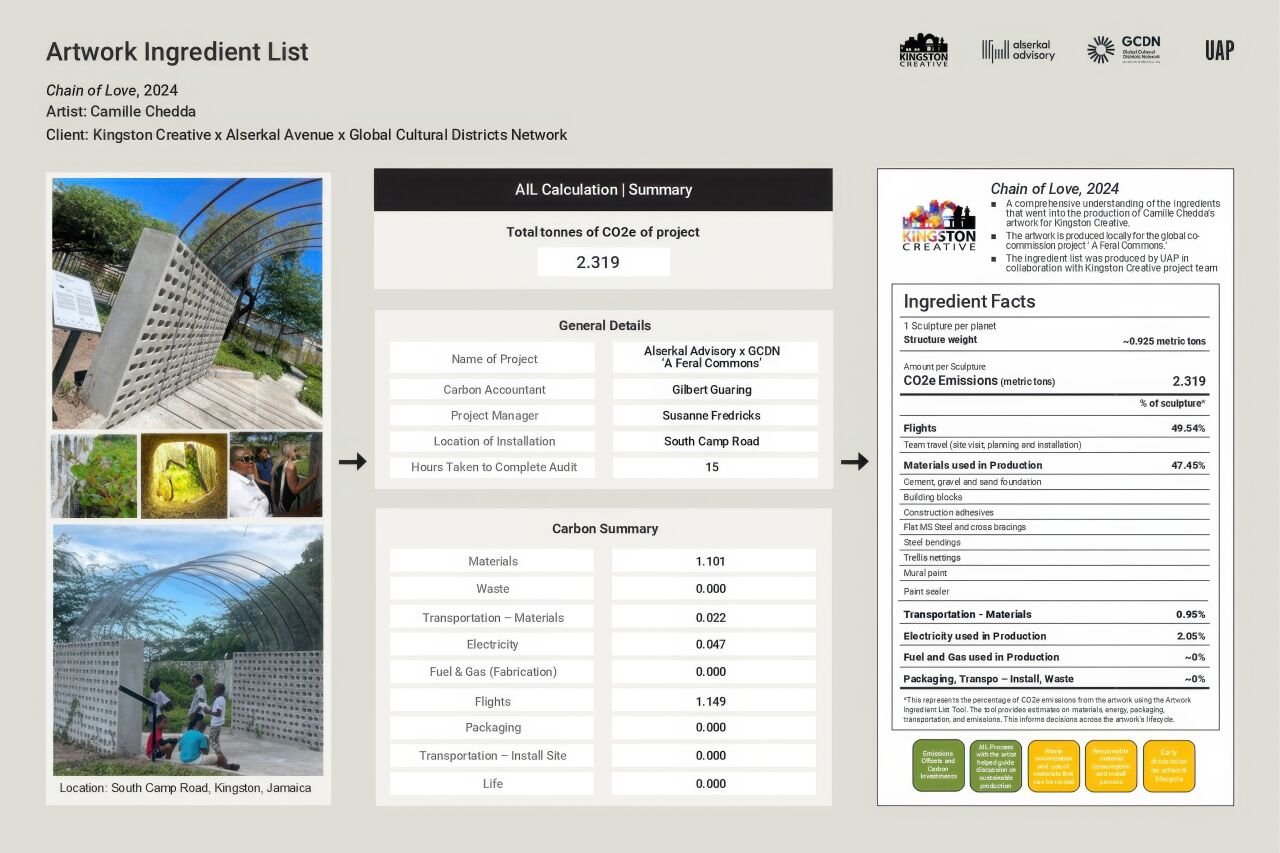
Task: Select the Carbon Accountant label cell
Action: (x=493, y=389)
